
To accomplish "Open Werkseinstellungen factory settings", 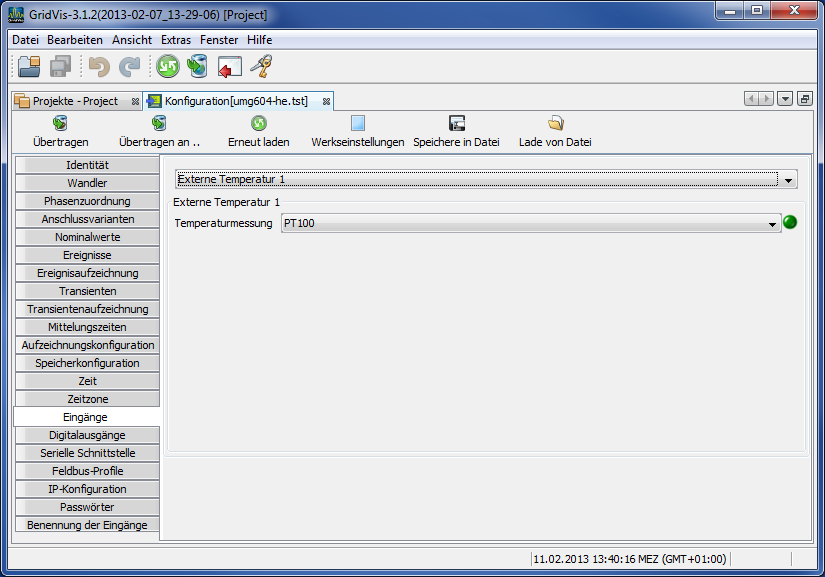I will [355, 124].
